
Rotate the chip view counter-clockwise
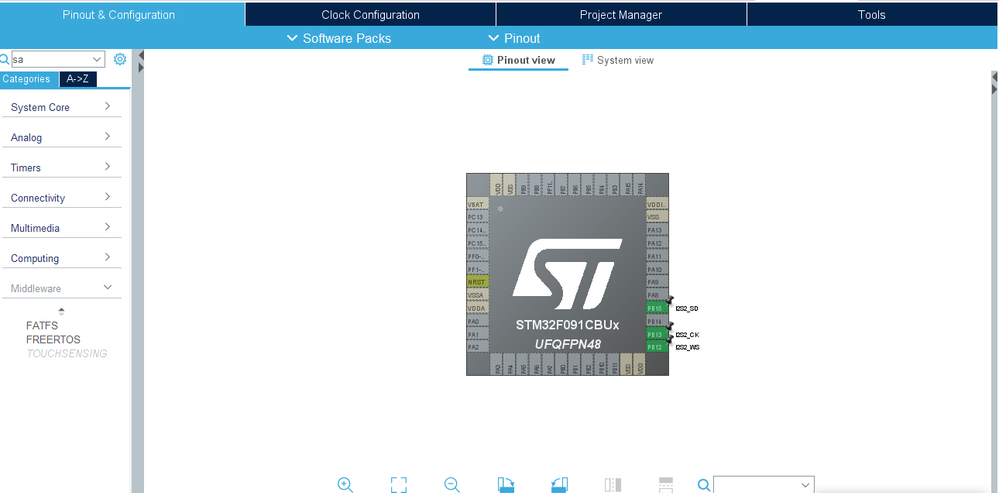point(559,484)
